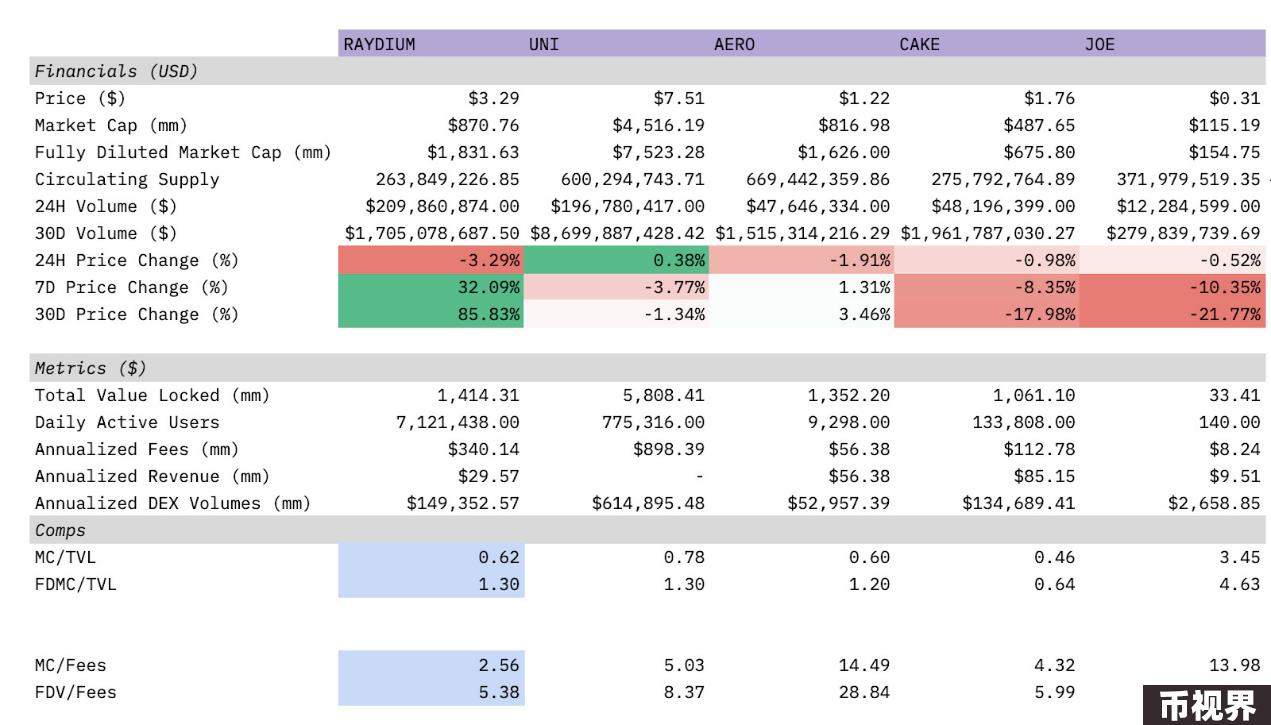Select JOE's 7D change -10.35%
The image size is (1271, 725).
click(x=1173, y=287)
